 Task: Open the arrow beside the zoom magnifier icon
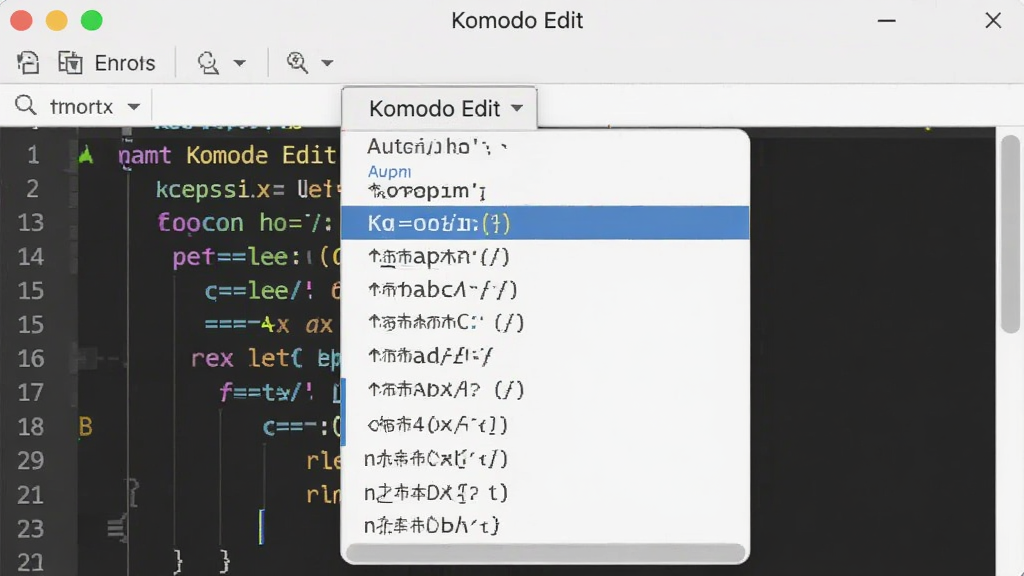pyautogui.click(x=327, y=63)
